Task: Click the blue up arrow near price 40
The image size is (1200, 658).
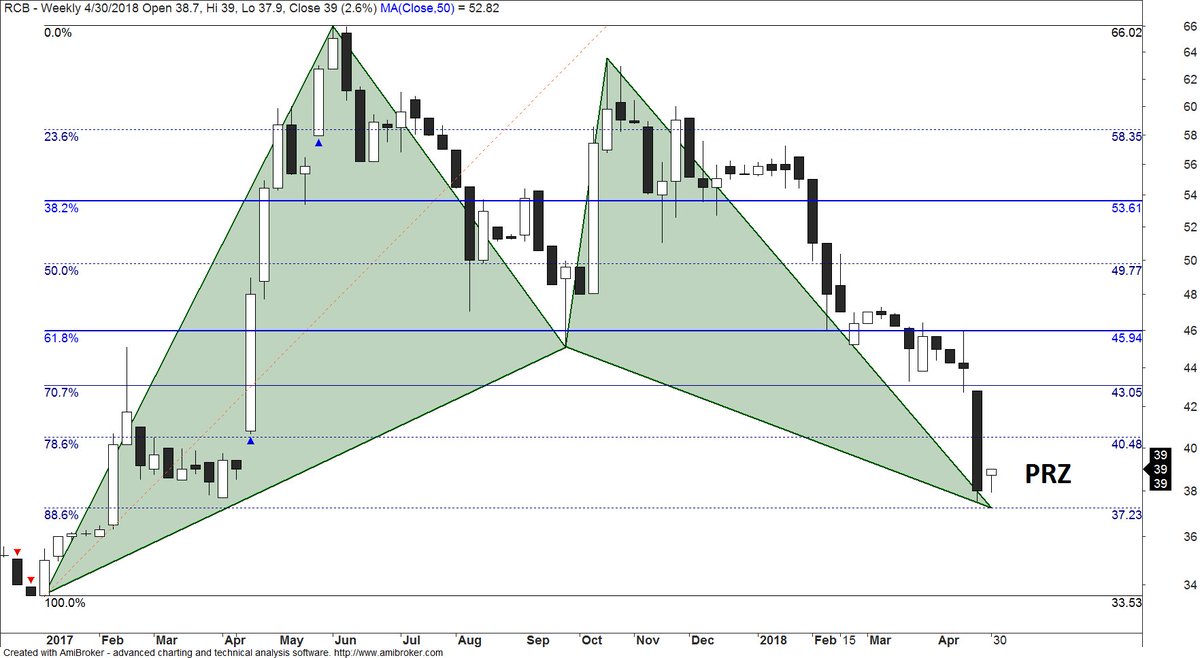Action: 250,439
